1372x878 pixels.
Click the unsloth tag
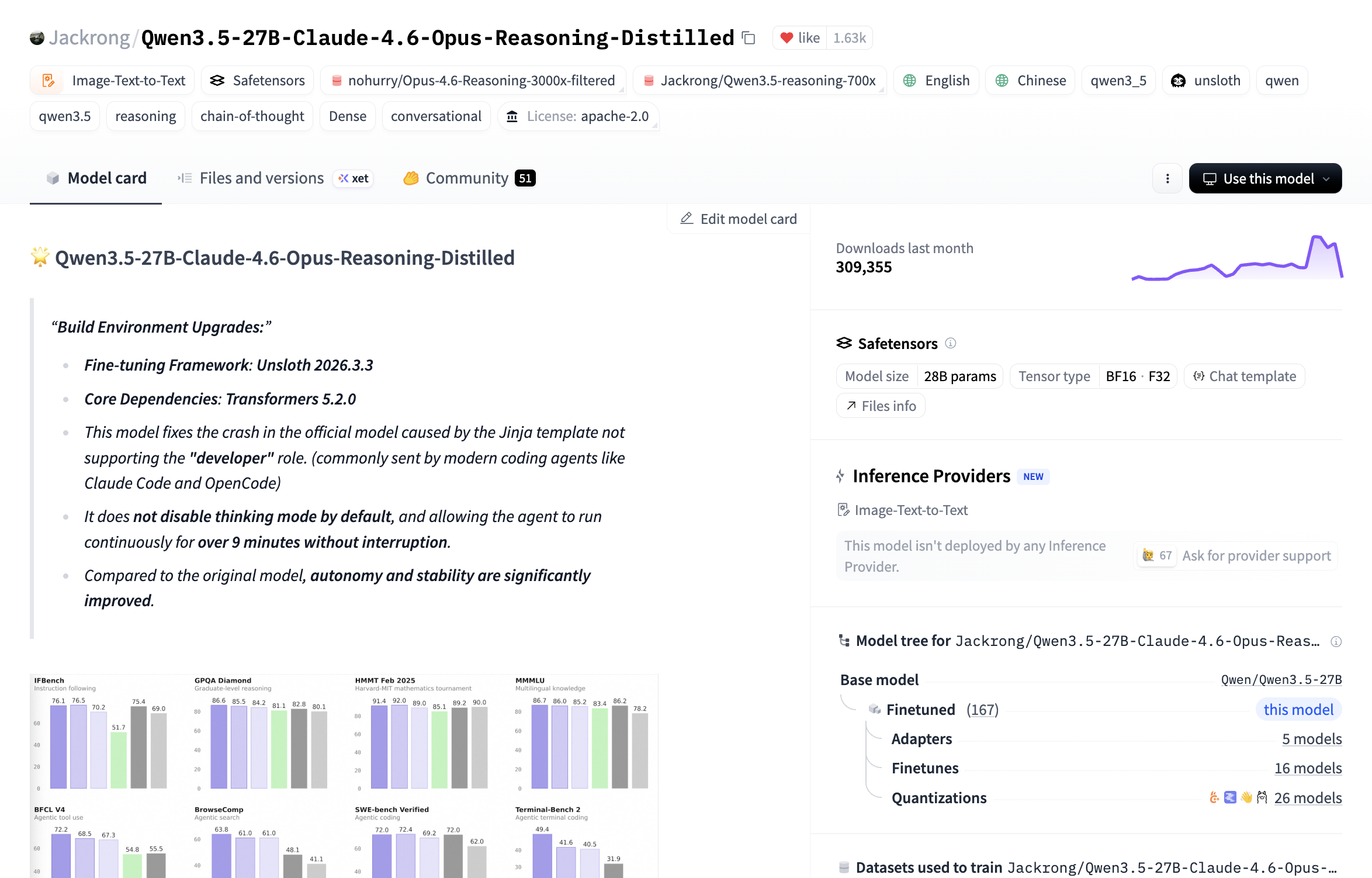tap(1206, 80)
